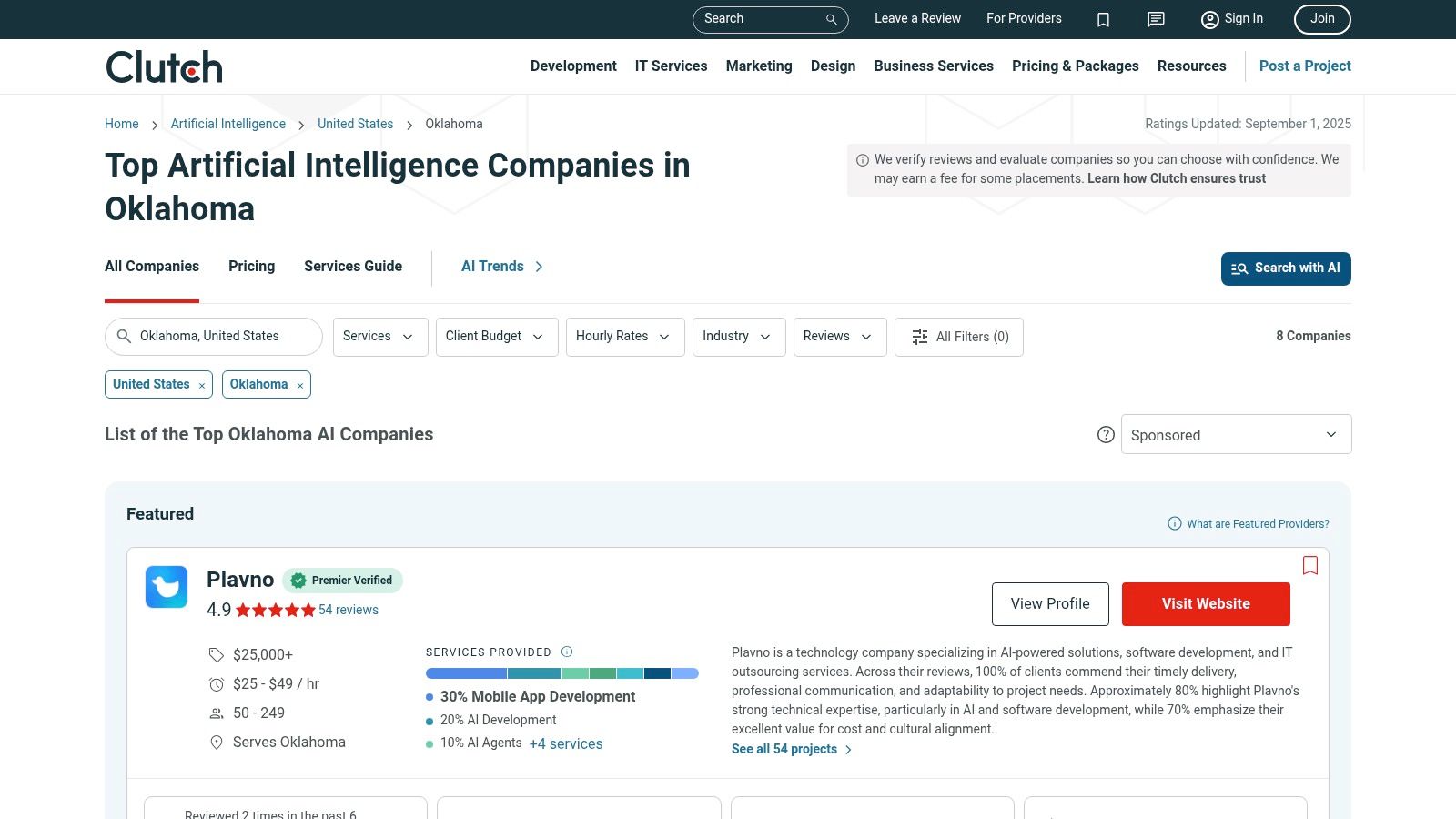Image resolution: width=1456 pixels, height=819 pixels.
Task: Open the messages icon in top bar
Action: (x=1156, y=19)
